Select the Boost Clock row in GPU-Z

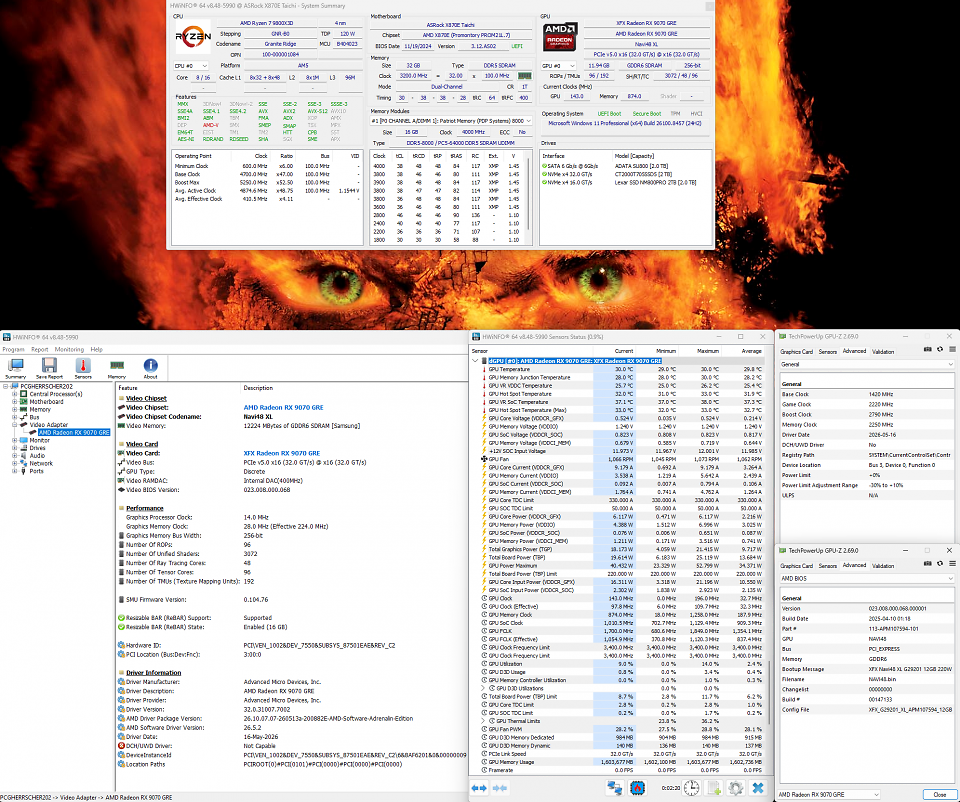(866, 414)
